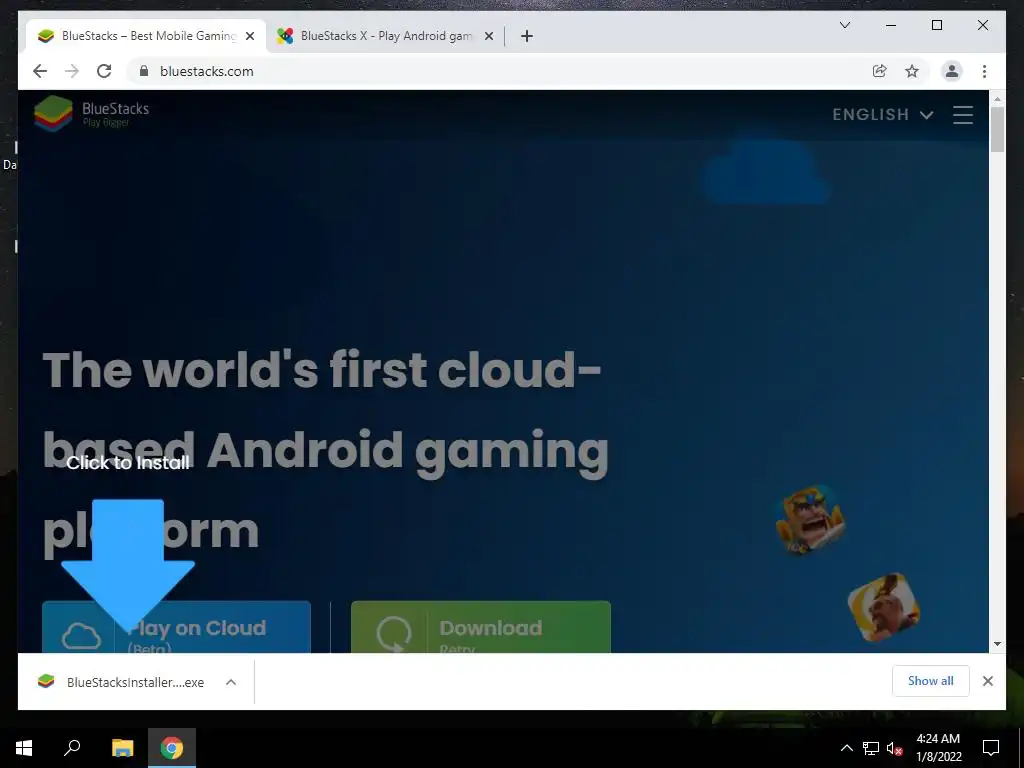
Task: Switch to the BlueStacks X tab
Action: pyautogui.click(x=385, y=36)
